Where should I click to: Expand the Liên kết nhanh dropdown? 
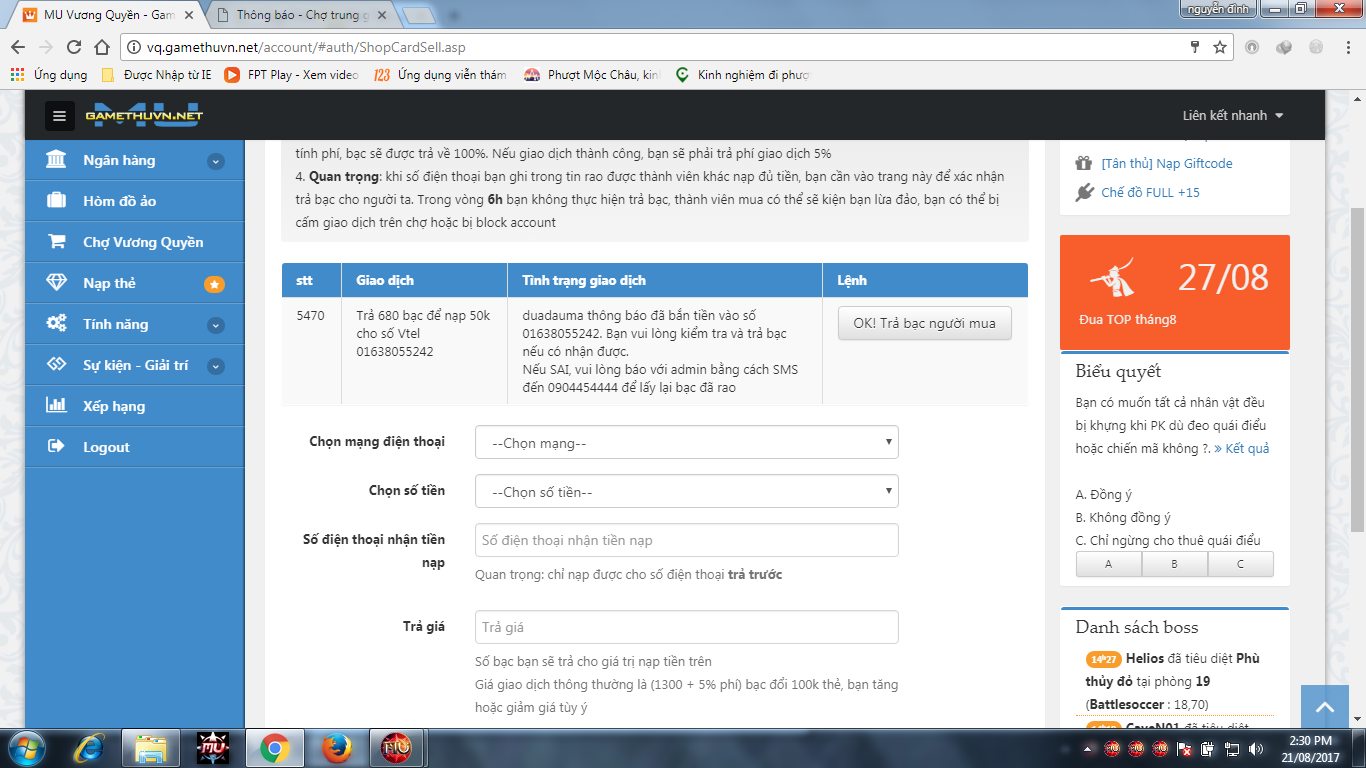coord(1232,116)
